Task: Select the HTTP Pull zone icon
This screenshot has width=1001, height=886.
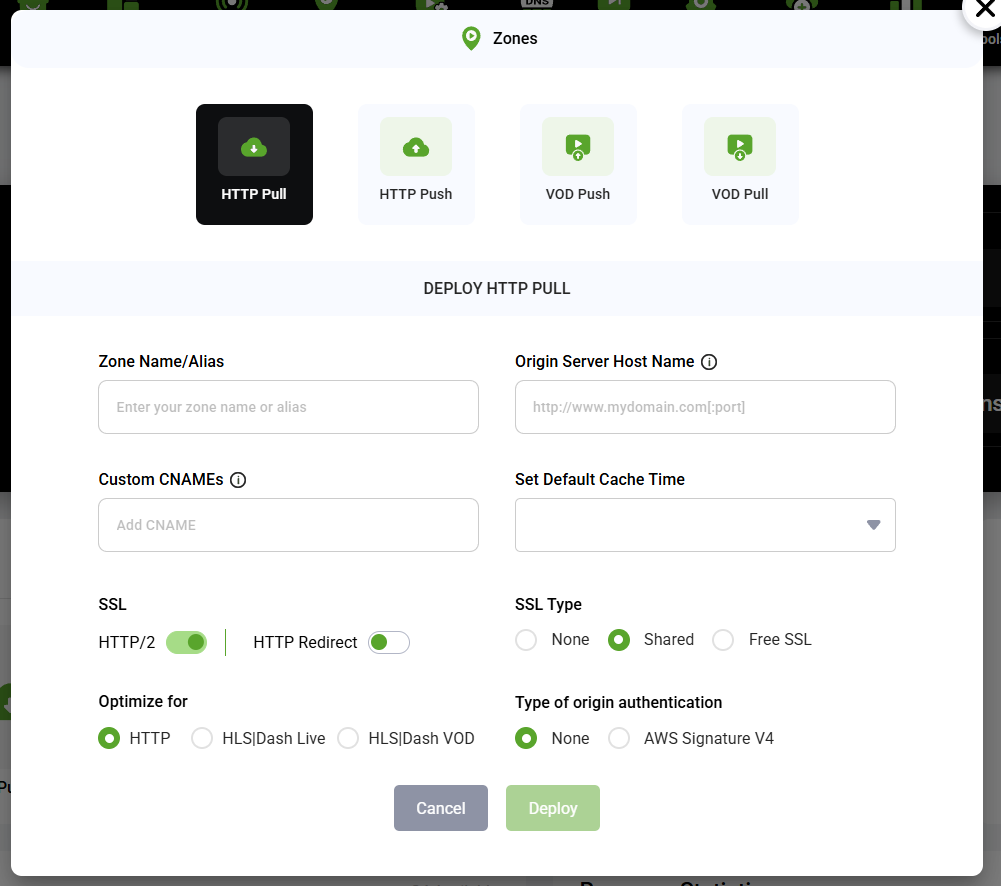Action: [254, 147]
